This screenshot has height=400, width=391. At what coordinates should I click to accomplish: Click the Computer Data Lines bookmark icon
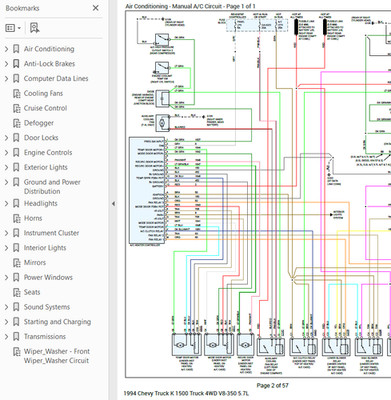[16, 79]
